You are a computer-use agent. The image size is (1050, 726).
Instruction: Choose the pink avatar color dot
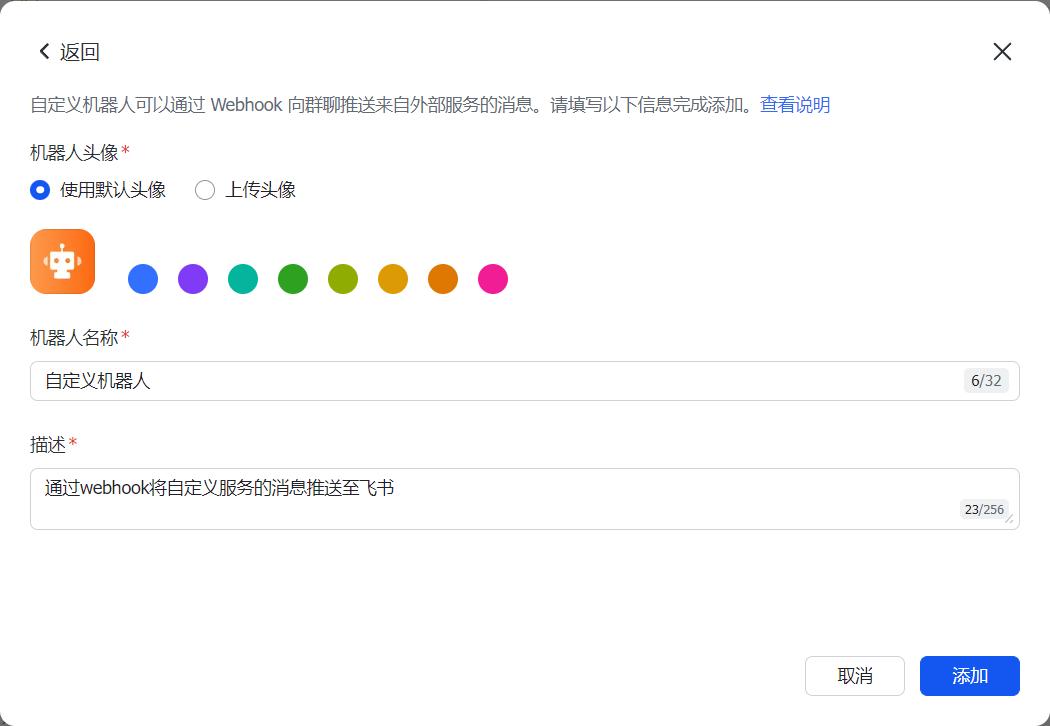click(492, 279)
